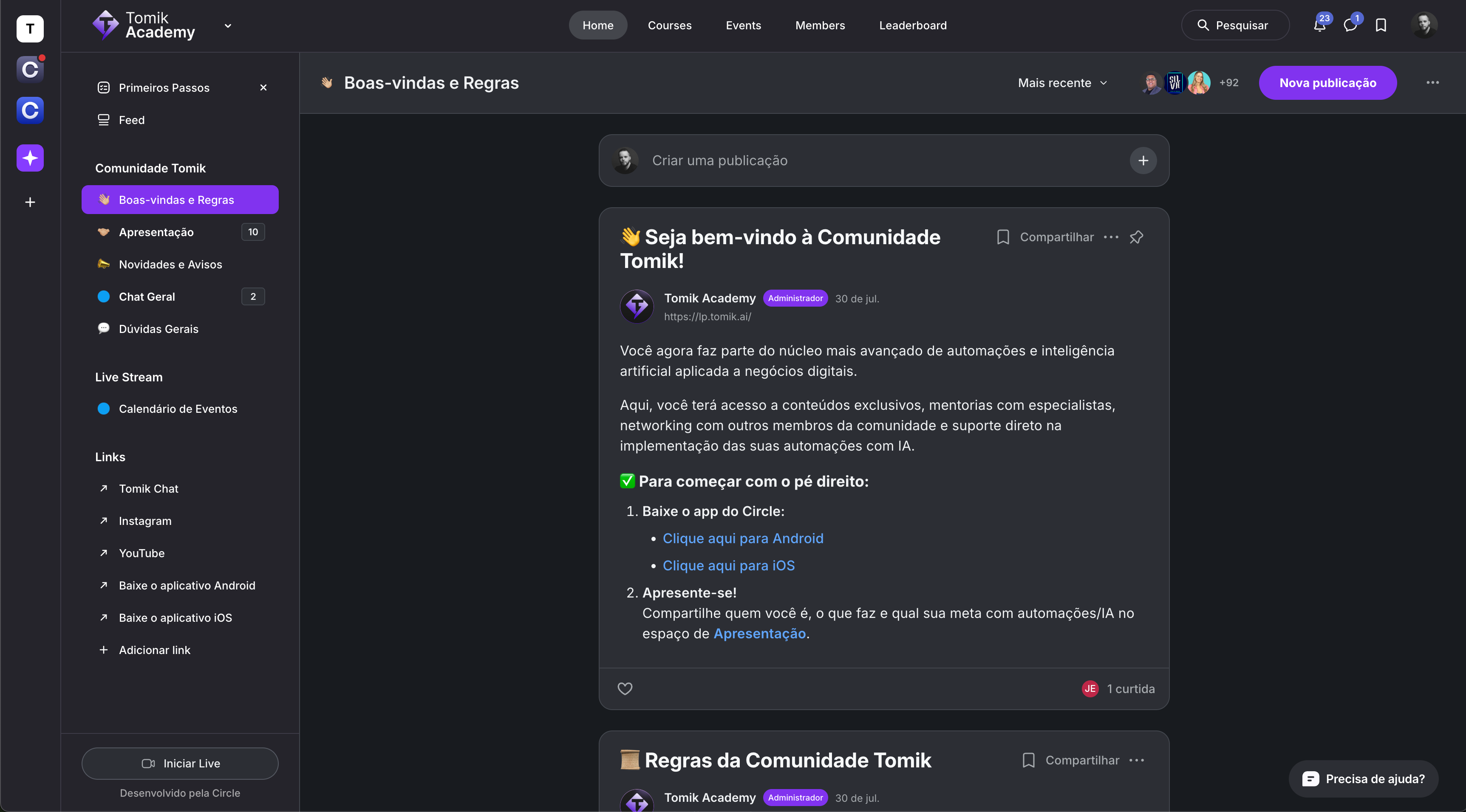View space members via +92 avatars
Viewport: 1466px width, 812px height.
pos(1189,83)
